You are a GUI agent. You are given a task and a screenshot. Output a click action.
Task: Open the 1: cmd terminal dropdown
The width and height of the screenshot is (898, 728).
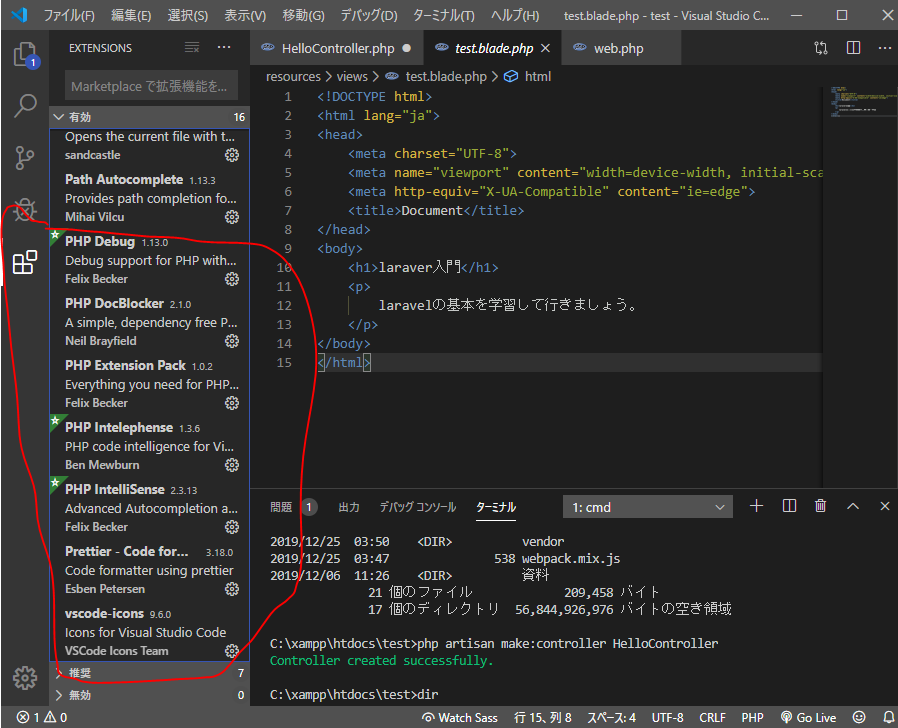pyautogui.click(x=648, y=507)
